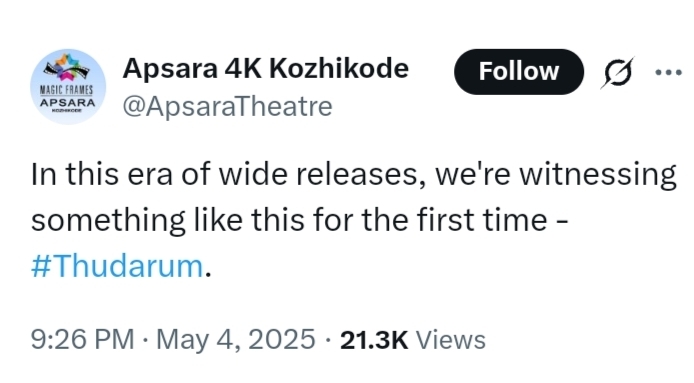Click the tweet line starting "In this era"
Image resolution: width=694 pixels, height=383 pixels.
coord(354,174)
